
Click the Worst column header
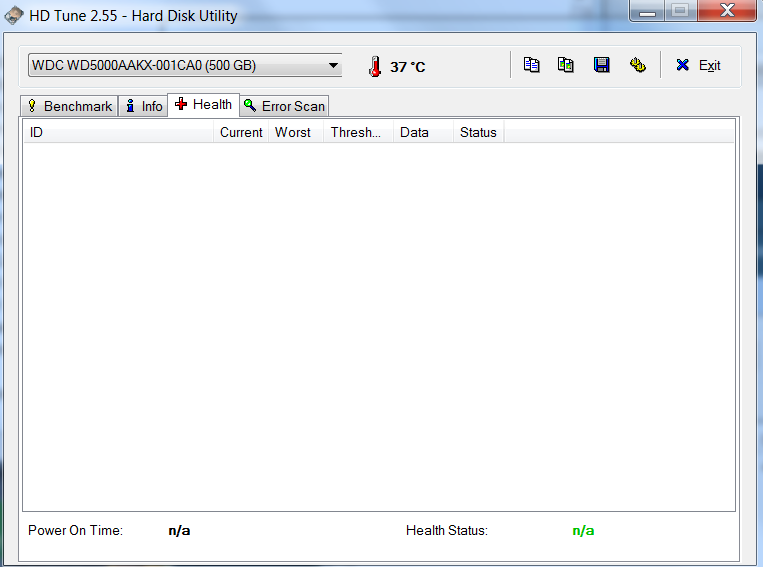294,132
